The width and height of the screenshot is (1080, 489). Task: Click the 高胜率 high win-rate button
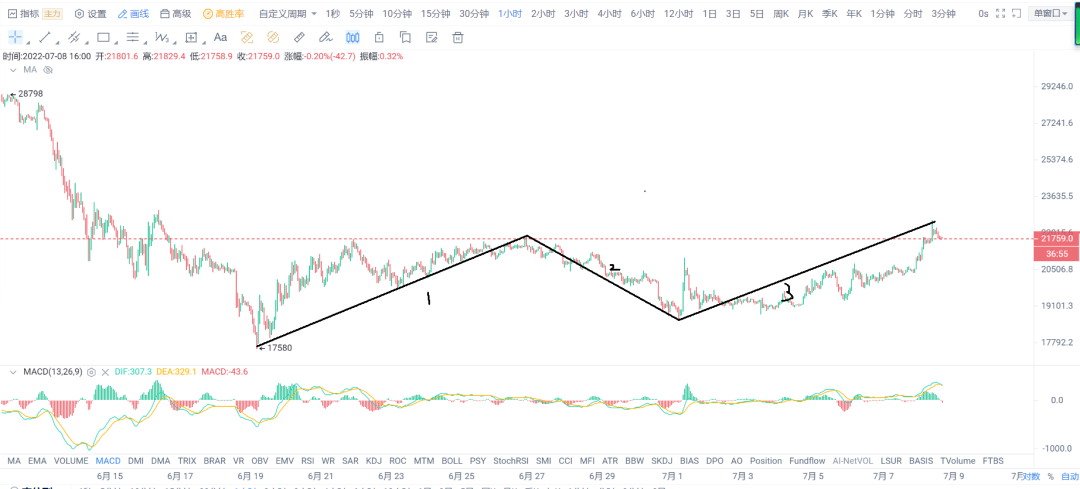(222, 14)
